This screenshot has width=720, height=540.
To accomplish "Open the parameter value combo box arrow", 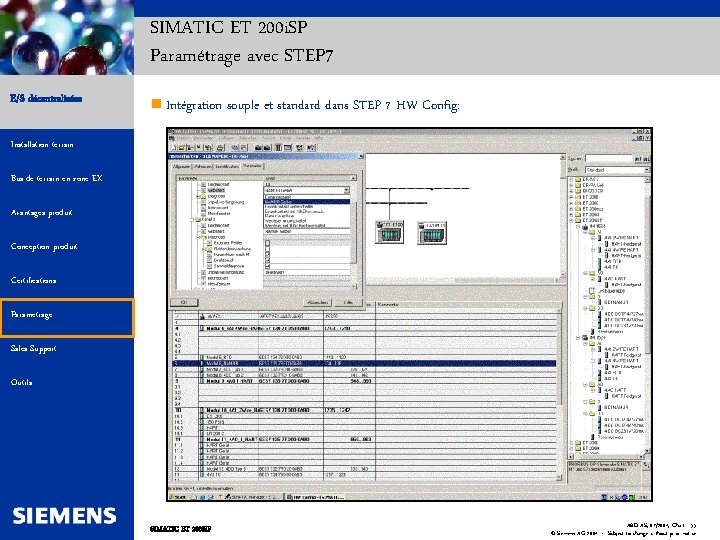I will click(347, 190).
